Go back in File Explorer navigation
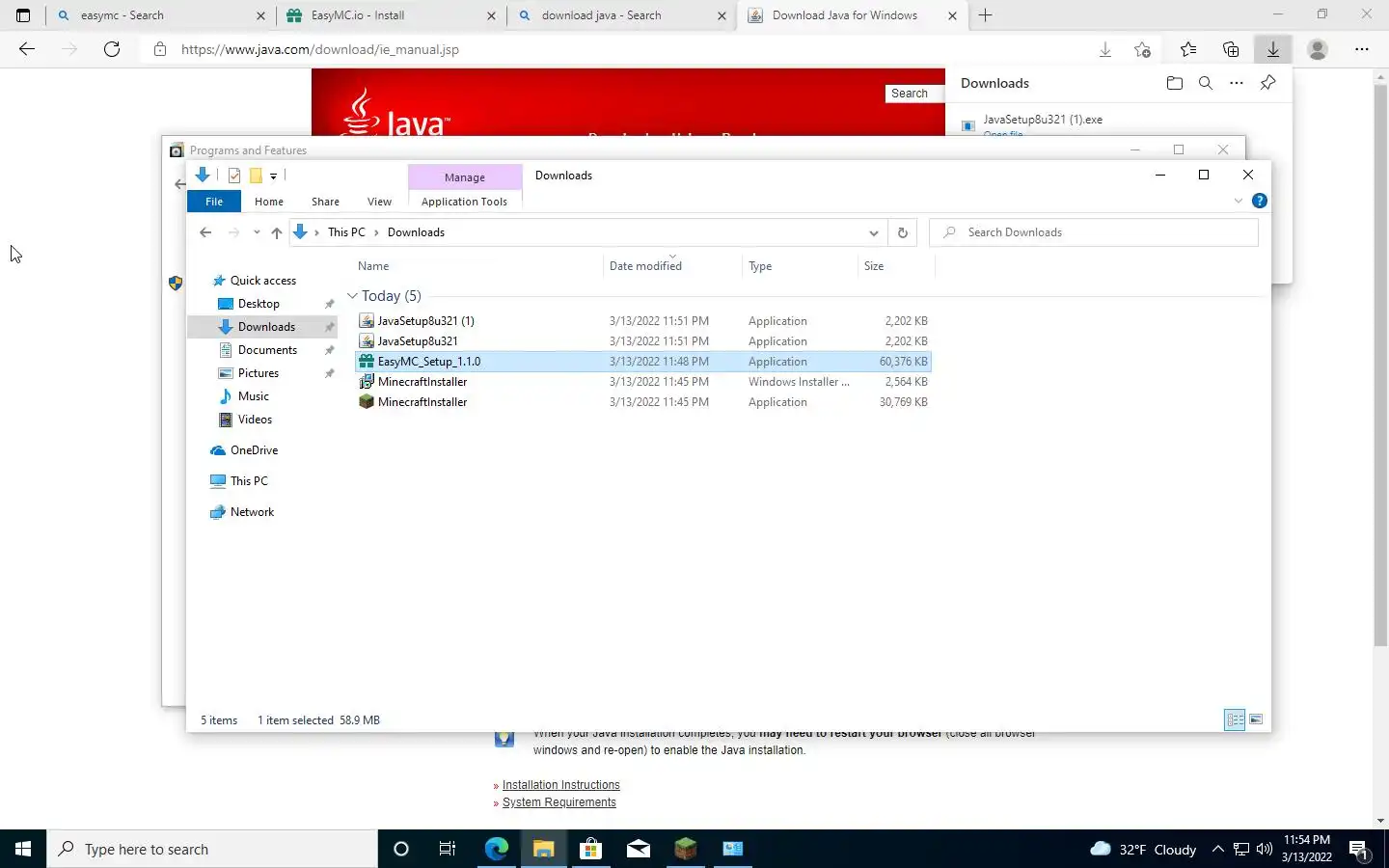The height and width of the screenshot is (868, 1389). coord(205,232)
